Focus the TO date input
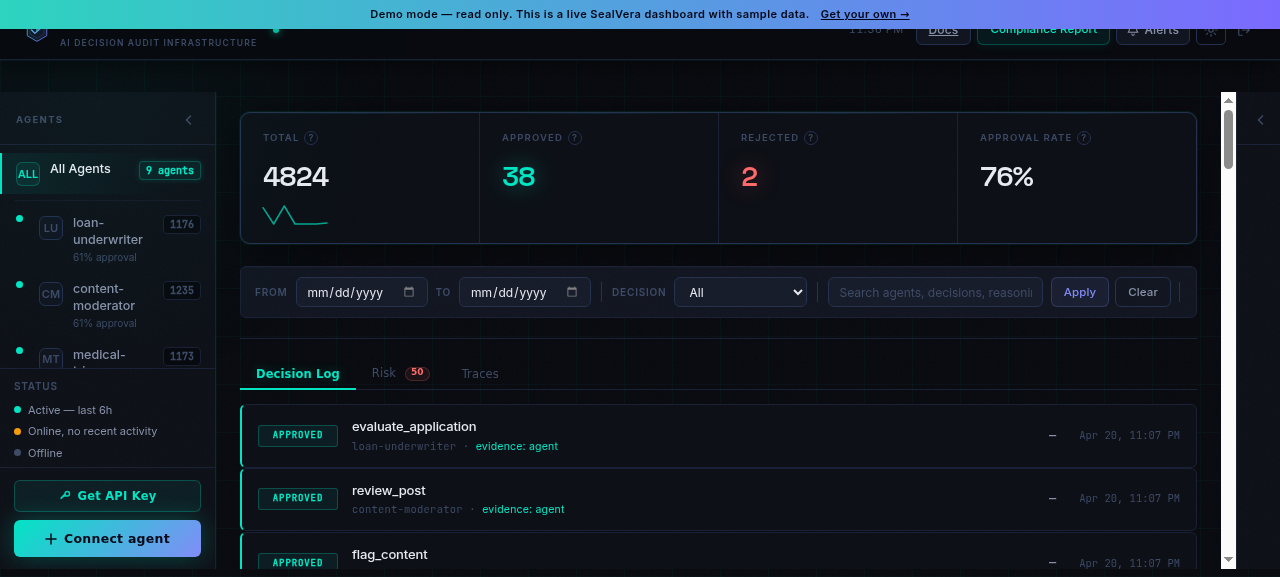Screen dimensions: 1280x577 point(525,292)
